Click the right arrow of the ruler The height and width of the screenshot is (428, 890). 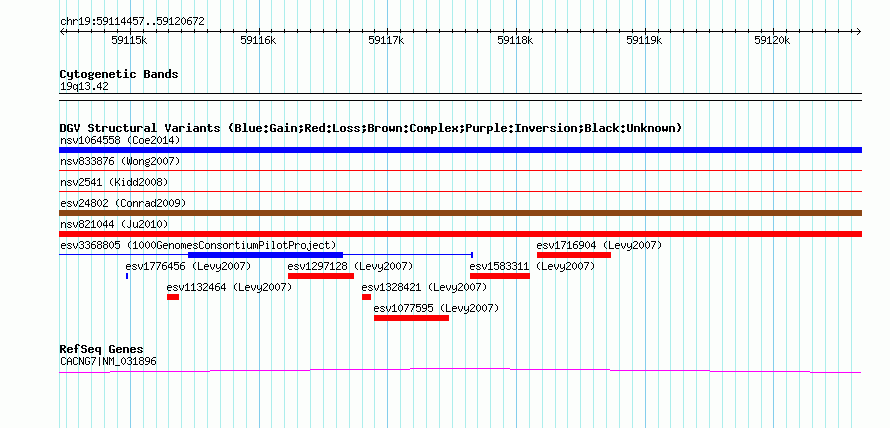click(x=858, y=32)
